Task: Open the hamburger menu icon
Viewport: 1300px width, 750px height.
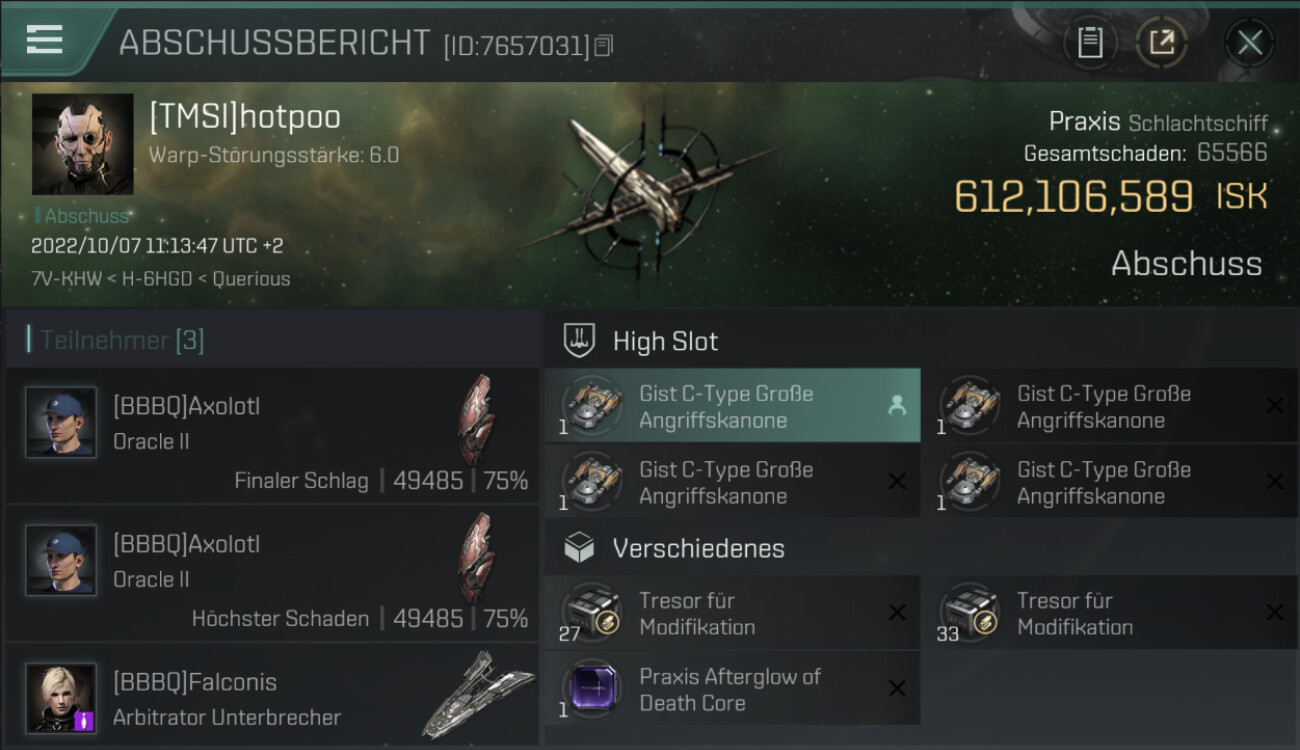Action: click(x=45, y=40)
